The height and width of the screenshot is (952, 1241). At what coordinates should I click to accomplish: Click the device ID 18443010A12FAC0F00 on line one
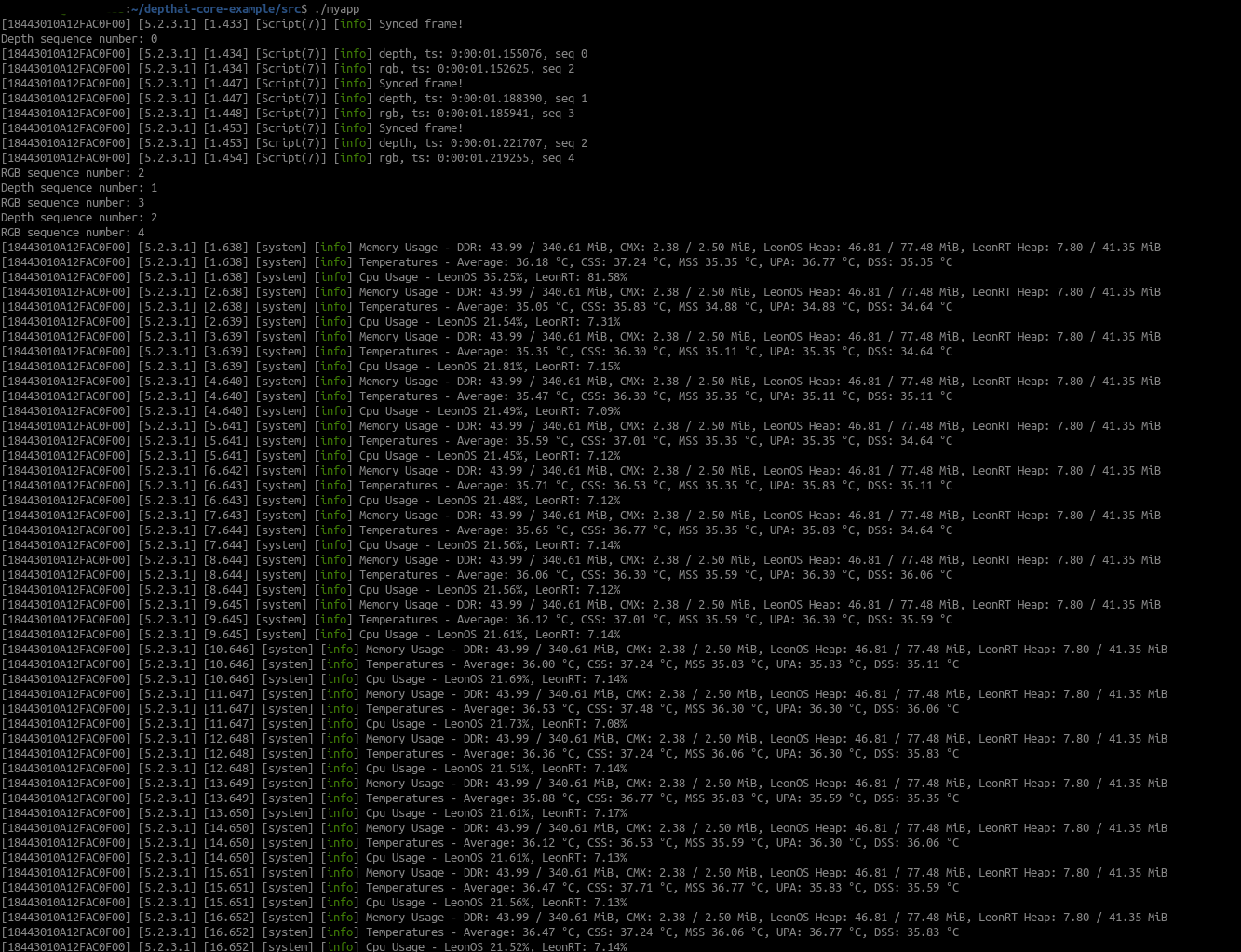(66, 23)
